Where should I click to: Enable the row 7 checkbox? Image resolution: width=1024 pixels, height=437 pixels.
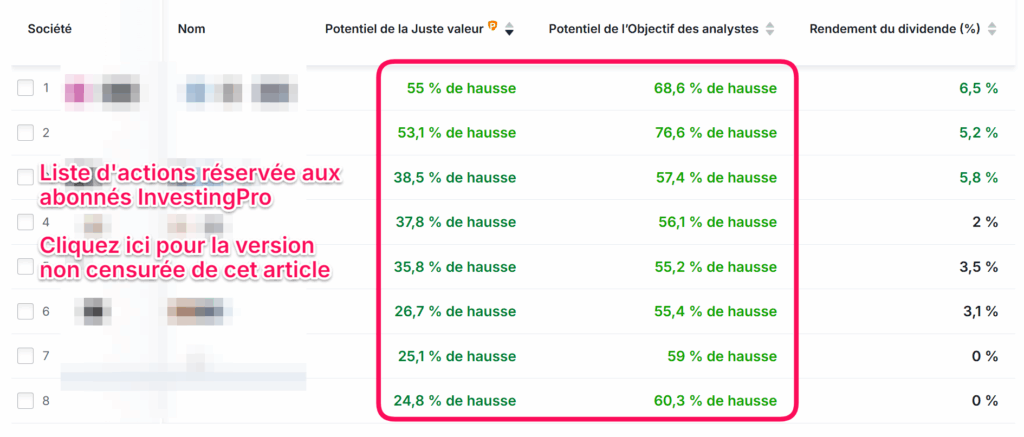click(25, 356)
